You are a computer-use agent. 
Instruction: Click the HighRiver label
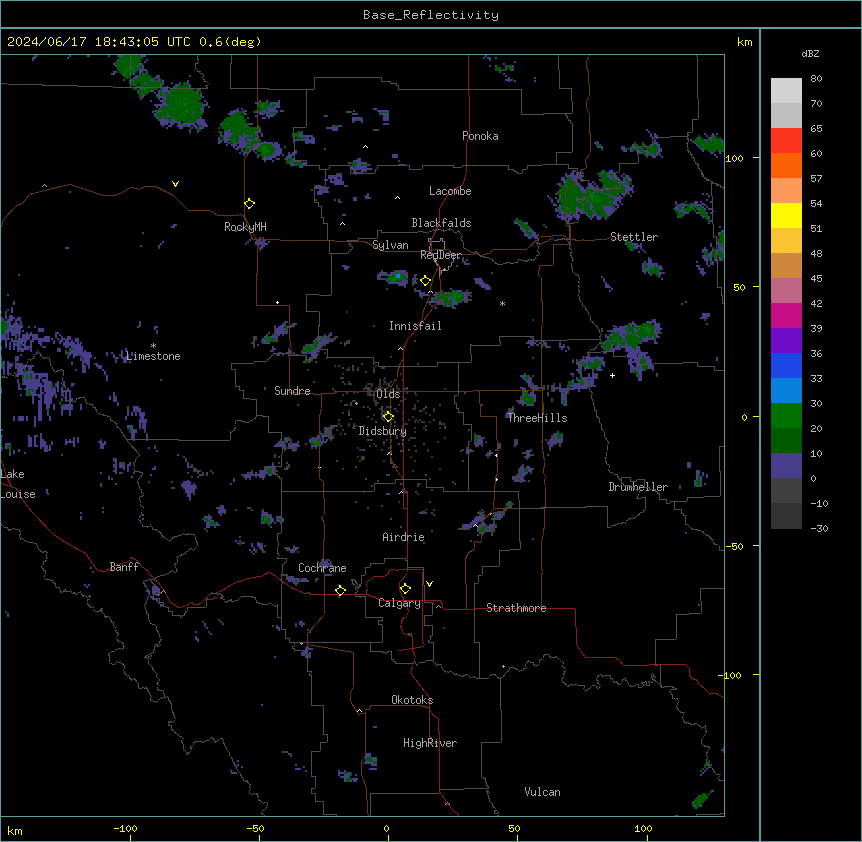point(430,743)
